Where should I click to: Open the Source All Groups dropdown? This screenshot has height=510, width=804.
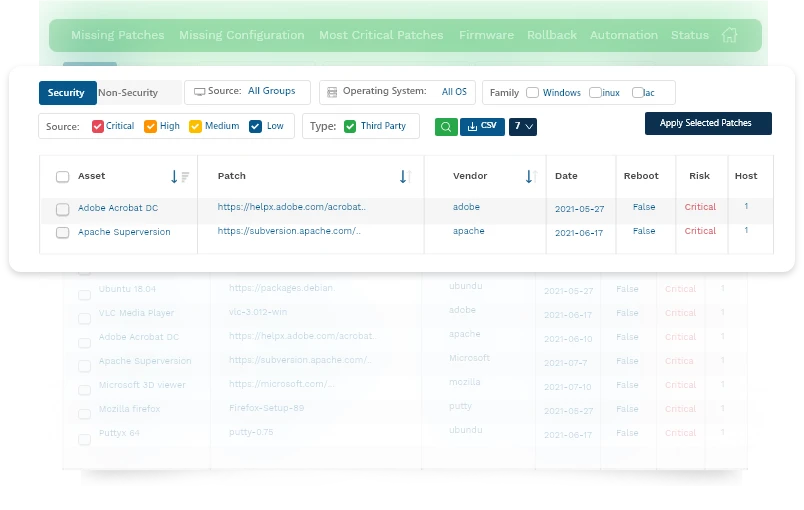pyautogui.click(x=248, y=92)
